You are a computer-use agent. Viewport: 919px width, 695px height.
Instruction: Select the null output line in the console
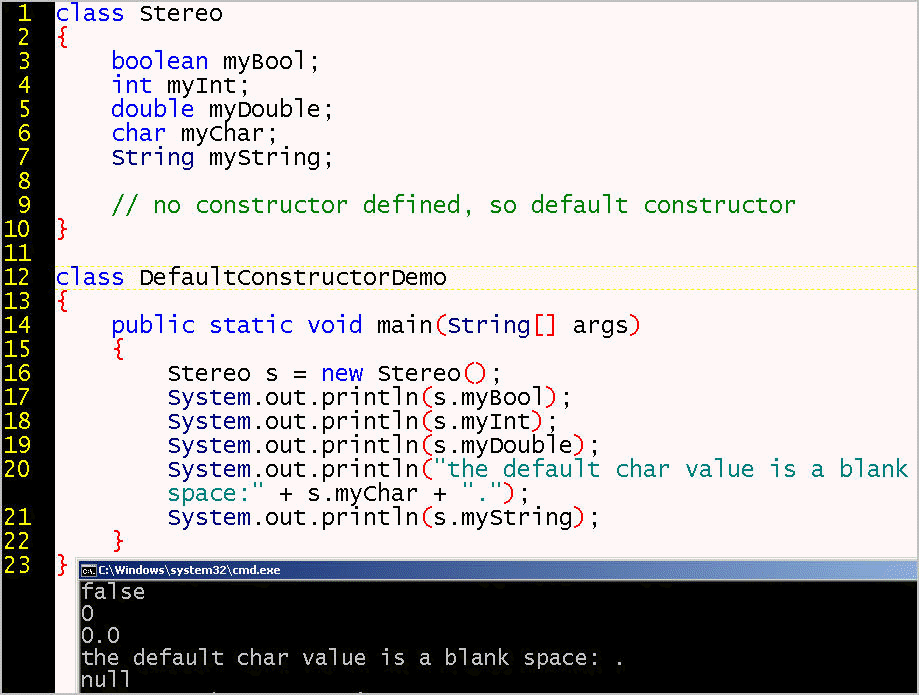coord(104,679)
